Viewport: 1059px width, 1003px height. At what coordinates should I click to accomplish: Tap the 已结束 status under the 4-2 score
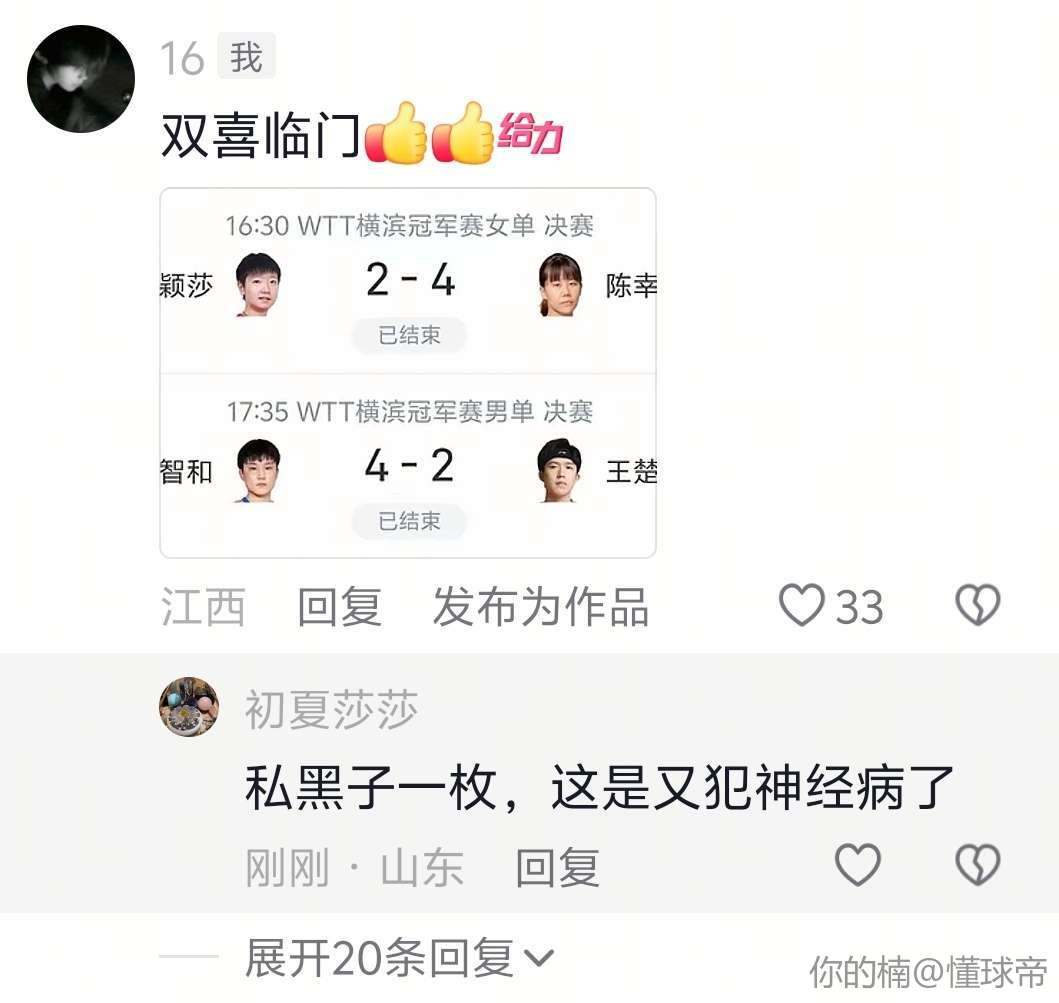point(409,521)
